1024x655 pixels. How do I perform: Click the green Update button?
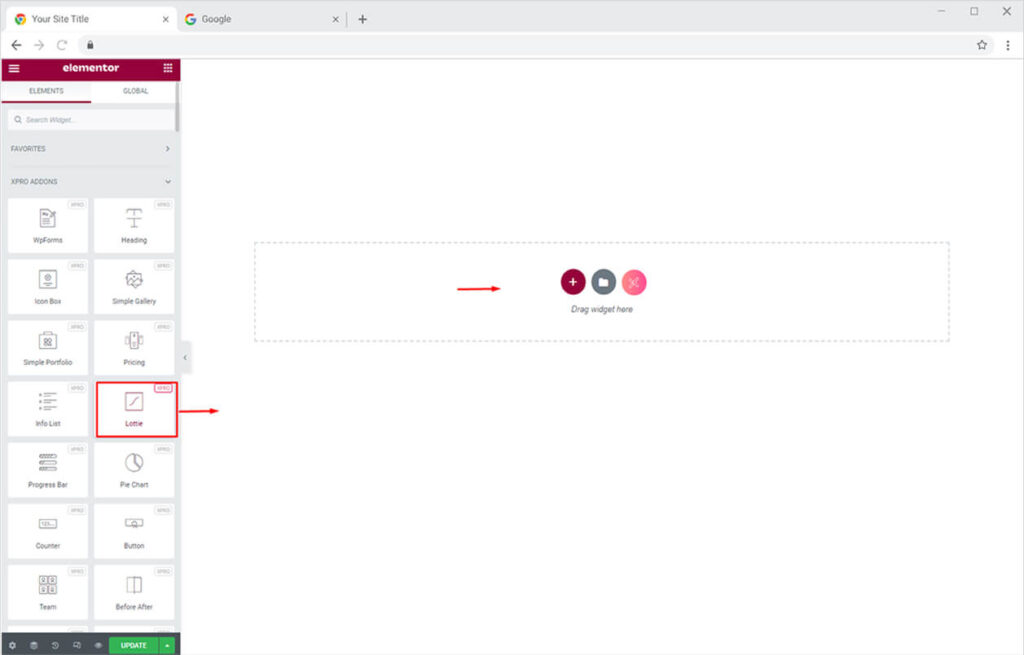[x=133, y=646]
